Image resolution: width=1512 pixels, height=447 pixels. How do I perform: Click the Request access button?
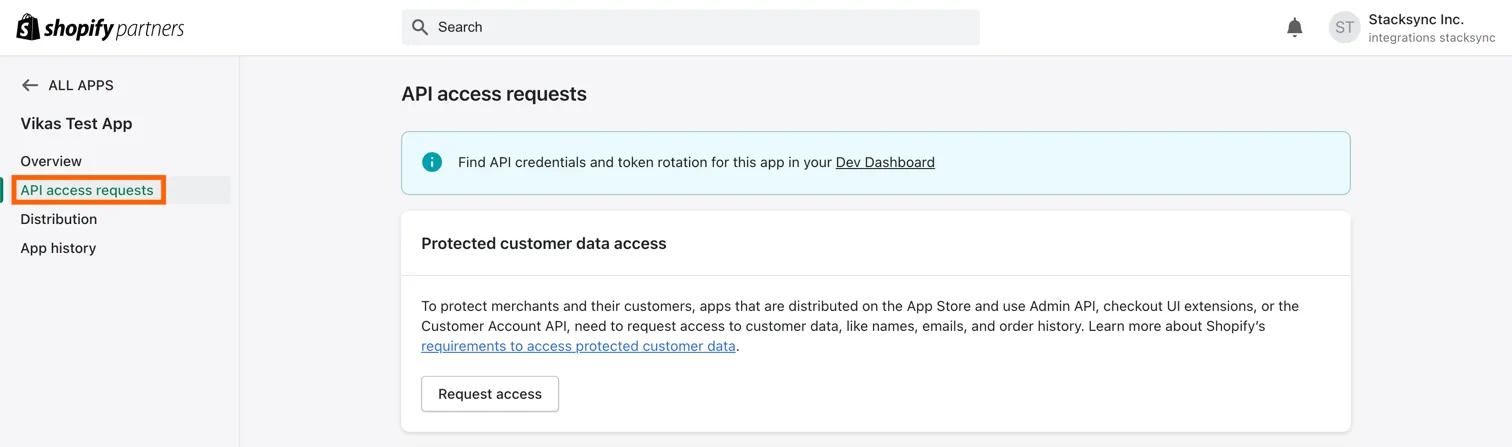pyautogui.click(x=490, y=394)
